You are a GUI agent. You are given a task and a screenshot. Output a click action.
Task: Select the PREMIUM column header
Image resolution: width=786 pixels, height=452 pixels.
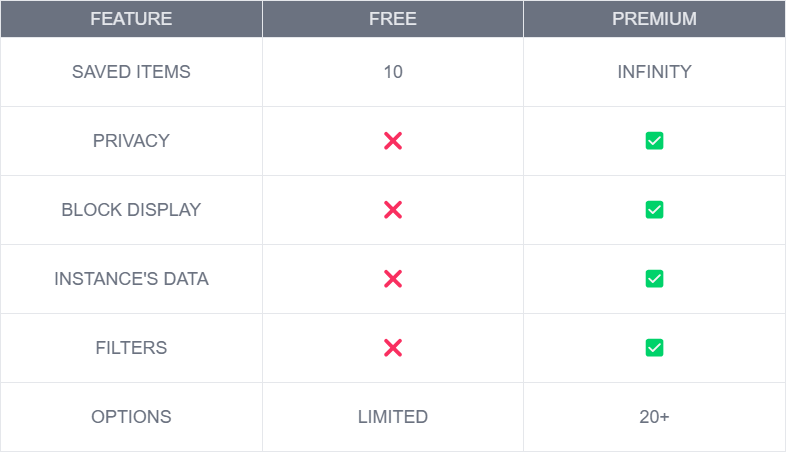(654, 19)
